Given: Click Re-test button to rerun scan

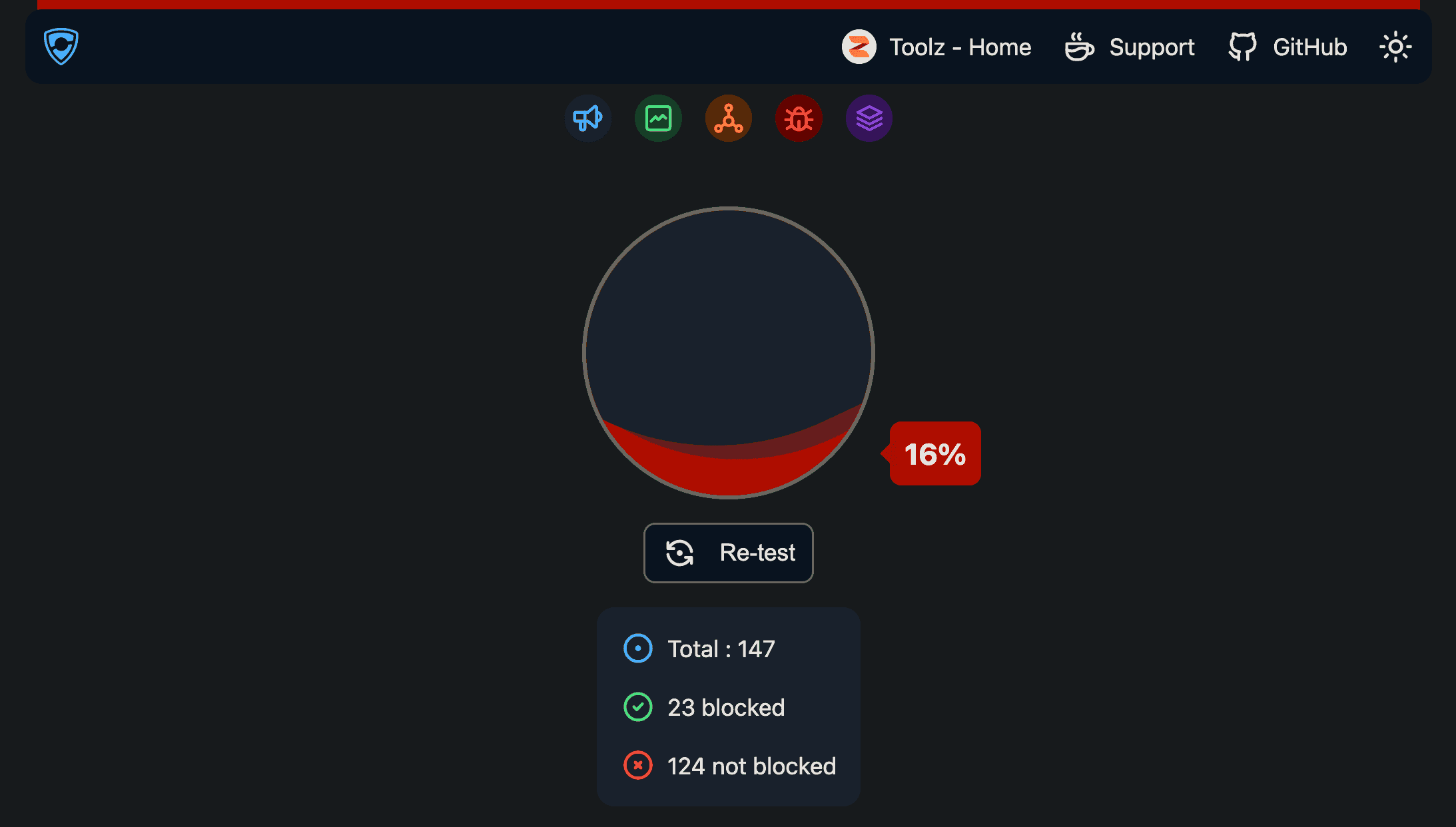Looking at the screenshot, I should 728,553.
